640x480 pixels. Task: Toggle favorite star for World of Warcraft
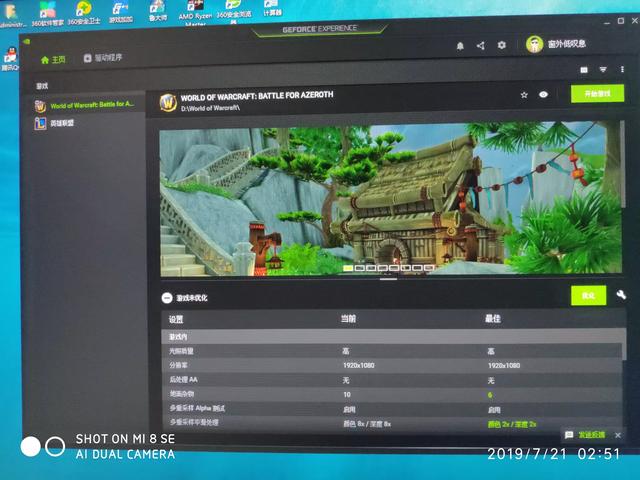(x=523, y=95)
